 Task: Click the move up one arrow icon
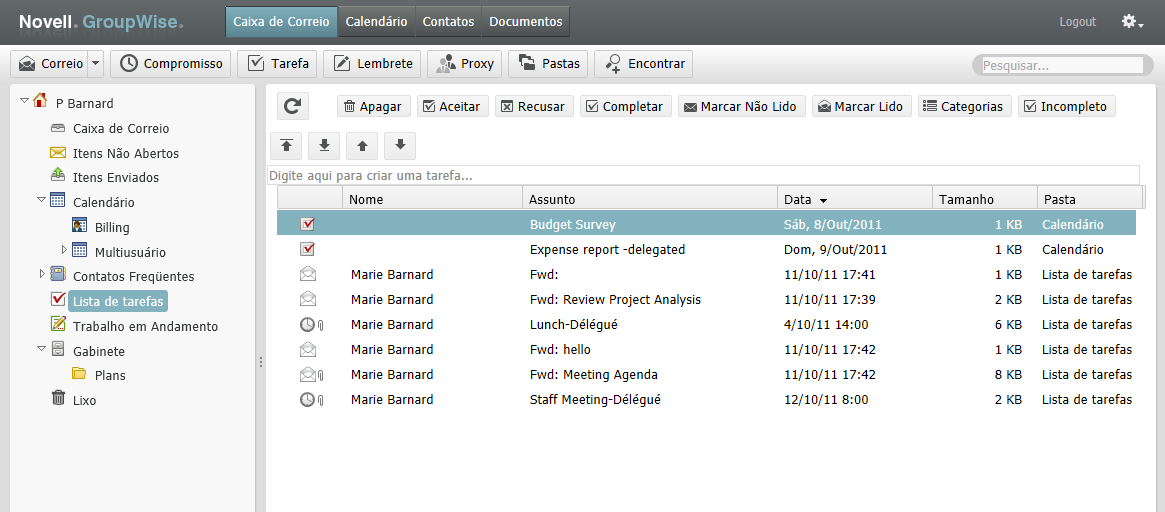[362, 146]
